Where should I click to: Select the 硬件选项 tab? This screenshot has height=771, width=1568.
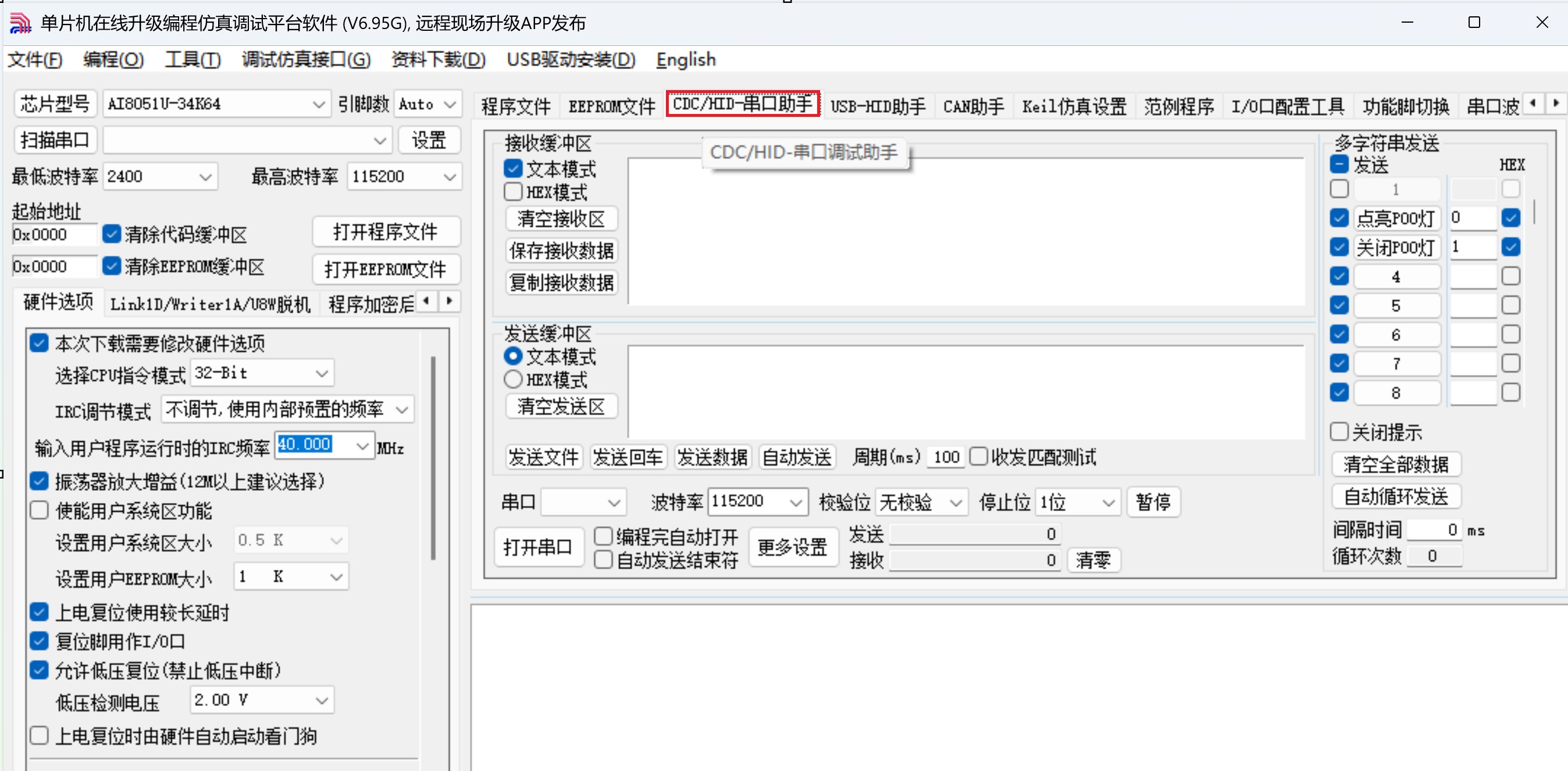(58, 301)
